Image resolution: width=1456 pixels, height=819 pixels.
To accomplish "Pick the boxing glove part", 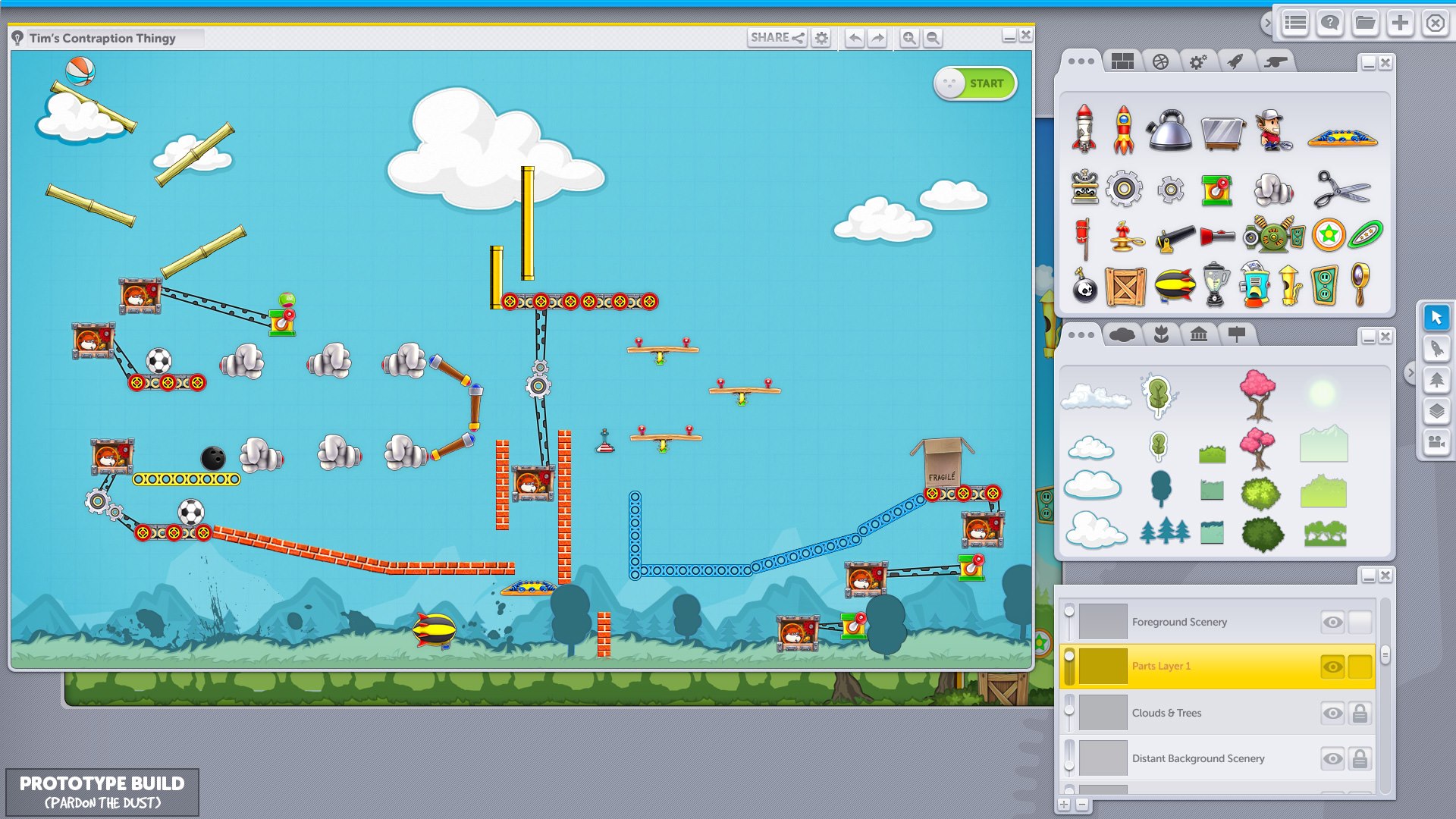I will (1273, 189).
